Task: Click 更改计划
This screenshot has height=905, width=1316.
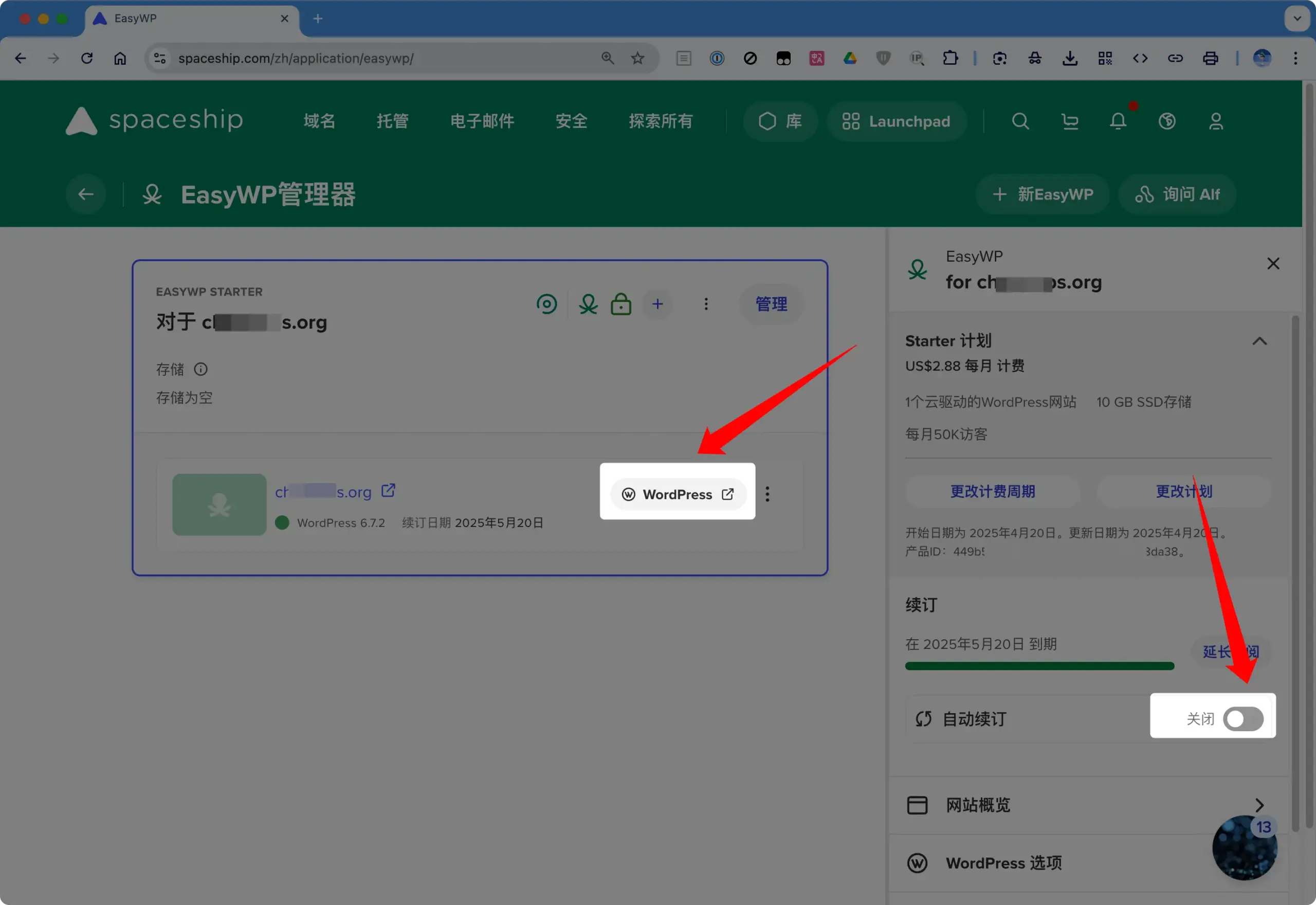Action: [x=1183, y=491]
